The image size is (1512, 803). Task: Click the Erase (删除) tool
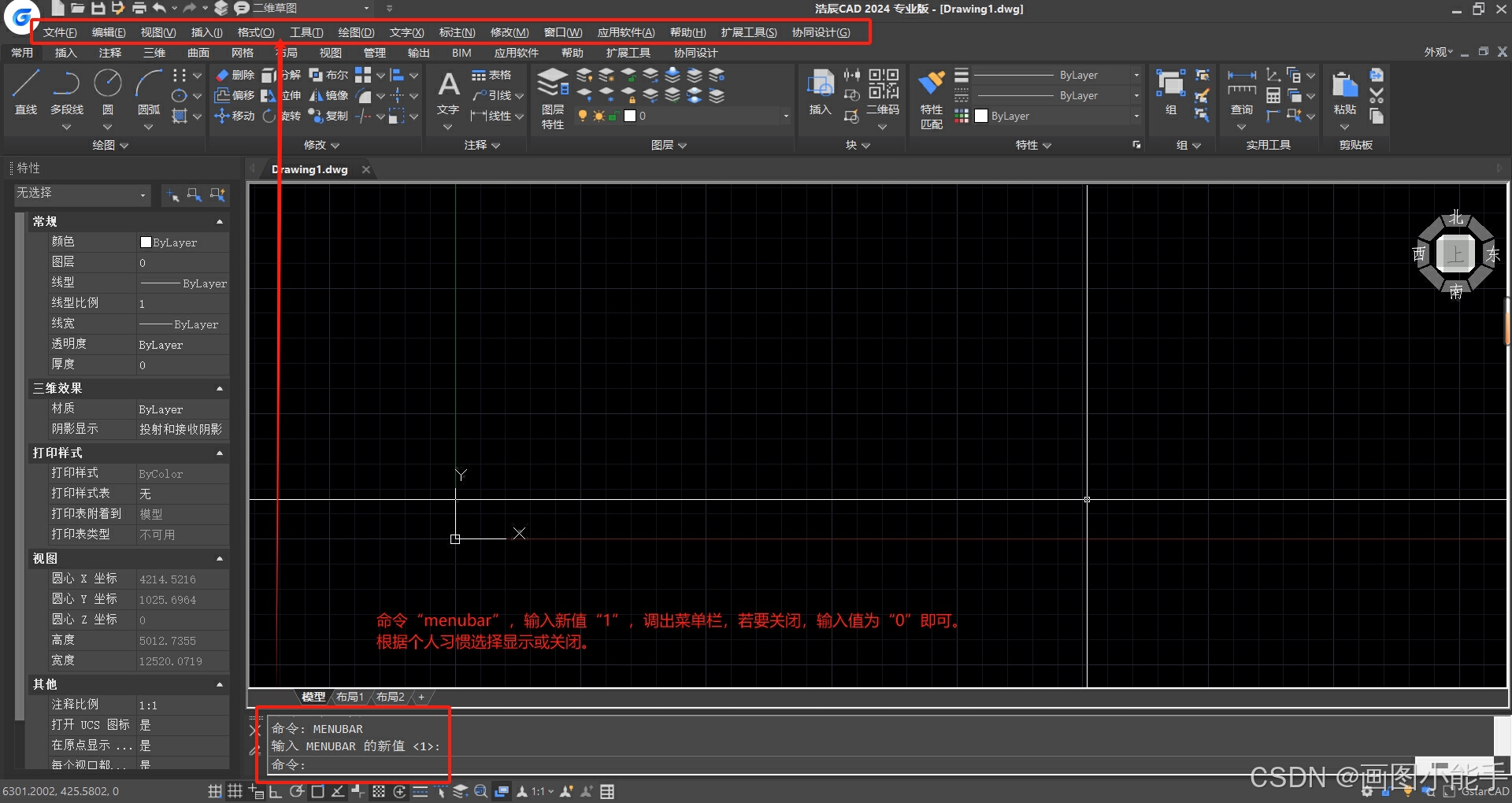(x=235, y=75)
